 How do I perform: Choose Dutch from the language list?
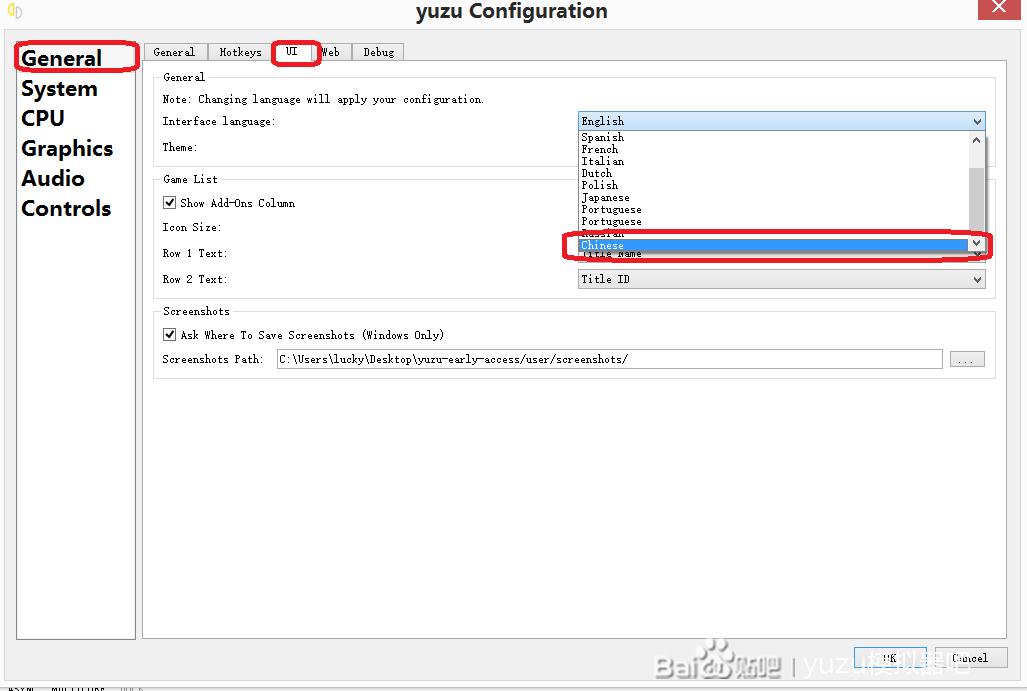[773, 173]
